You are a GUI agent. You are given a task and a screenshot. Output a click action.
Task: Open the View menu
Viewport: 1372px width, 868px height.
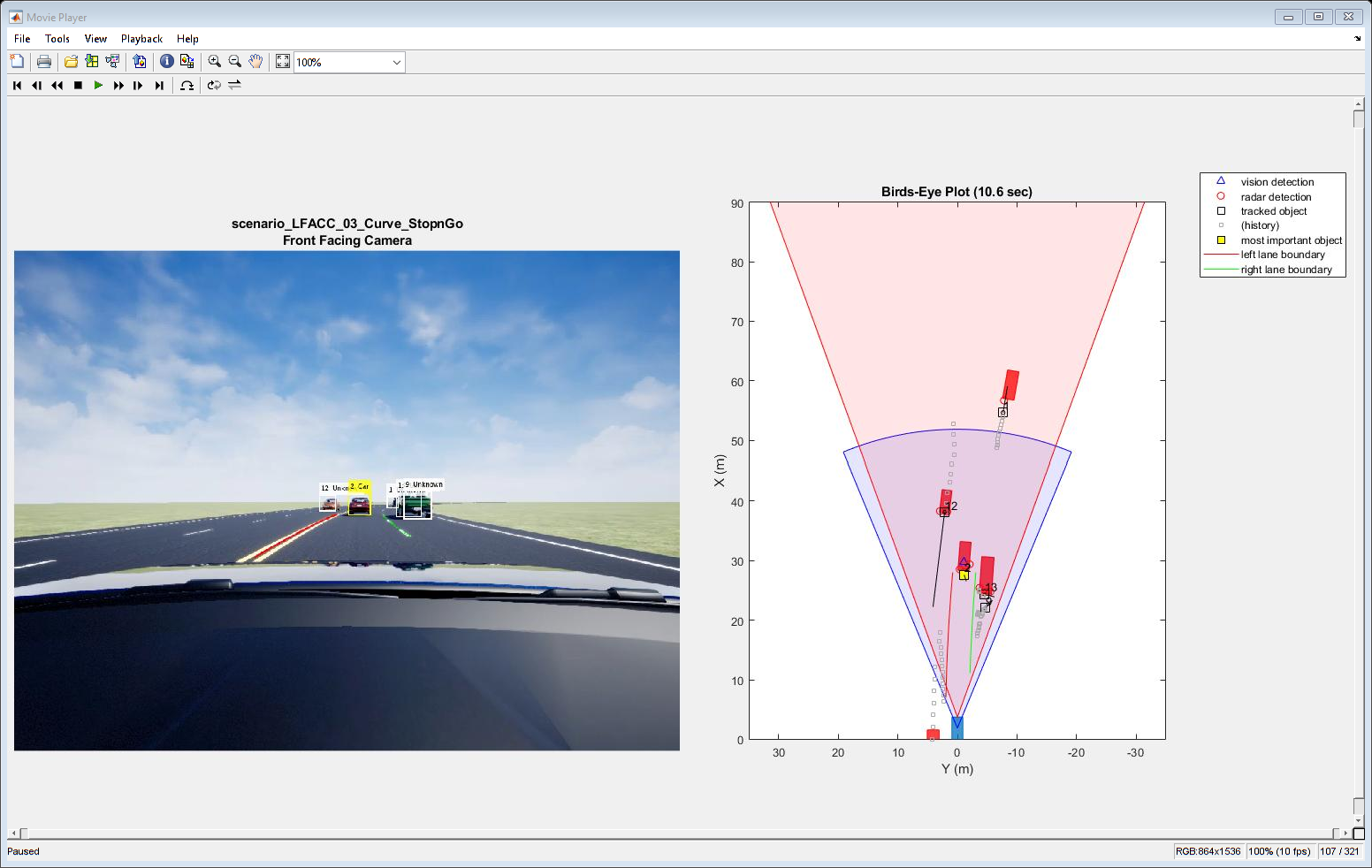tap(95, 39)
